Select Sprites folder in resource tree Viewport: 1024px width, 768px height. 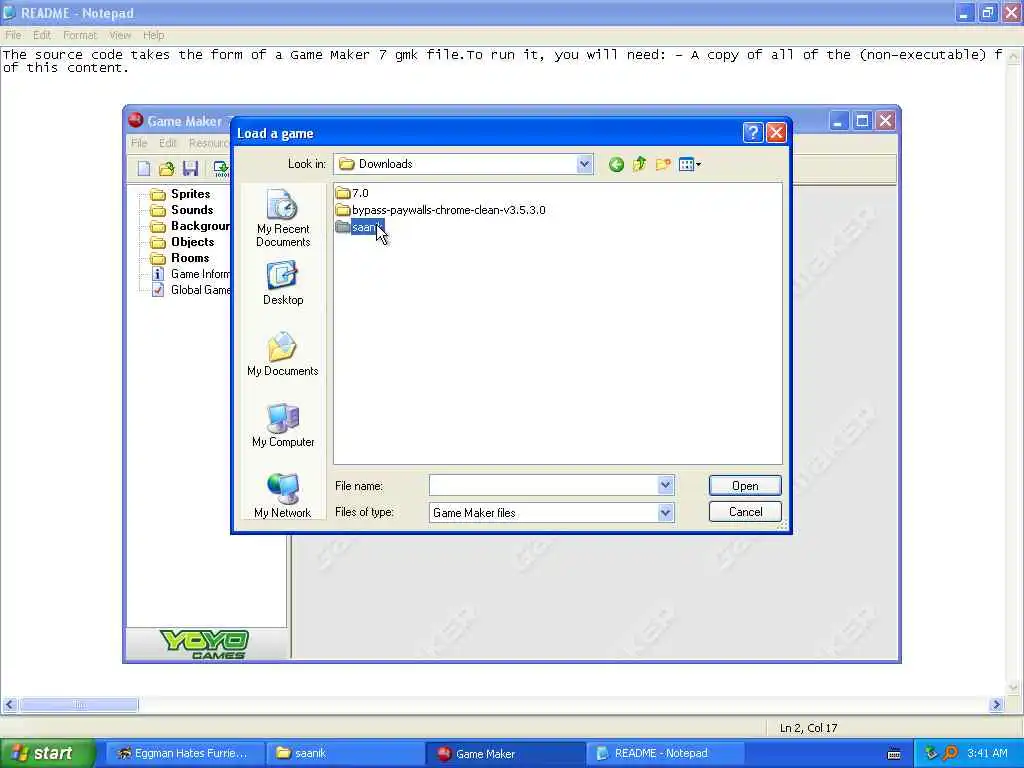[180, 194]
